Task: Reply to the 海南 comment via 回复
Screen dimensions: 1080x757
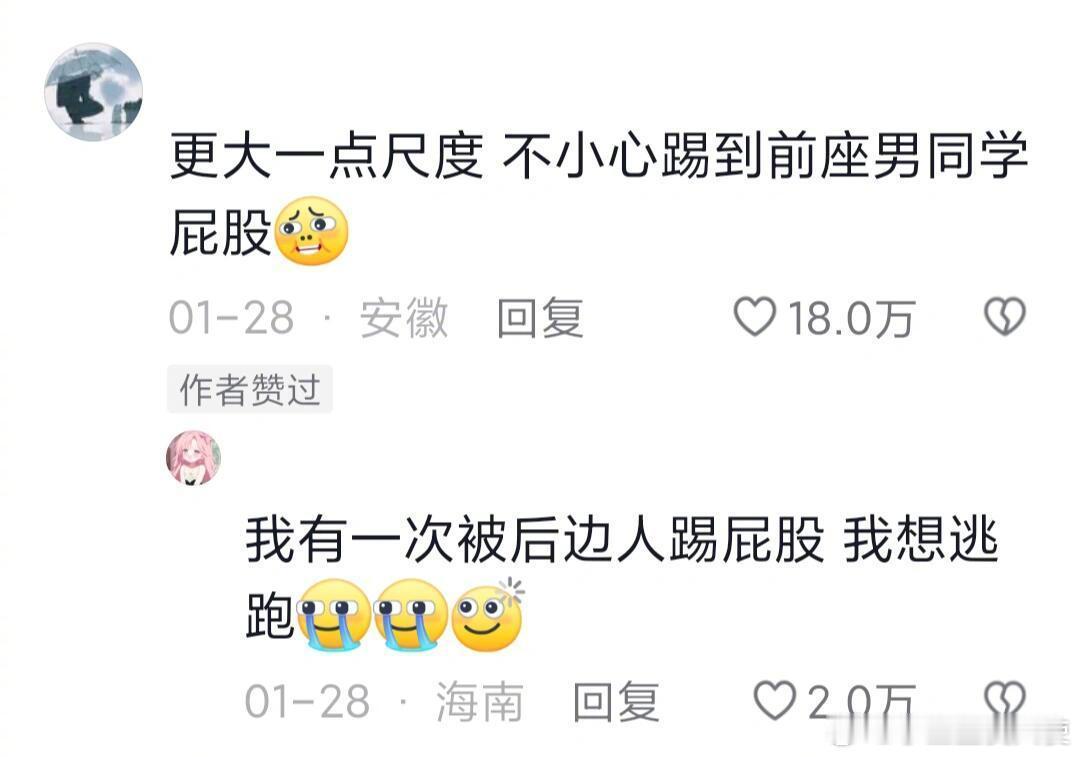Action: [616, 701]
